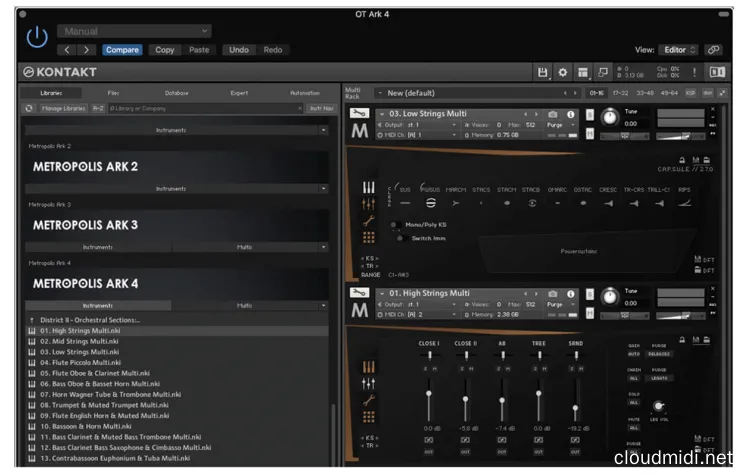Toggle Mono/Poly KS switch

[x=394, y=225]
